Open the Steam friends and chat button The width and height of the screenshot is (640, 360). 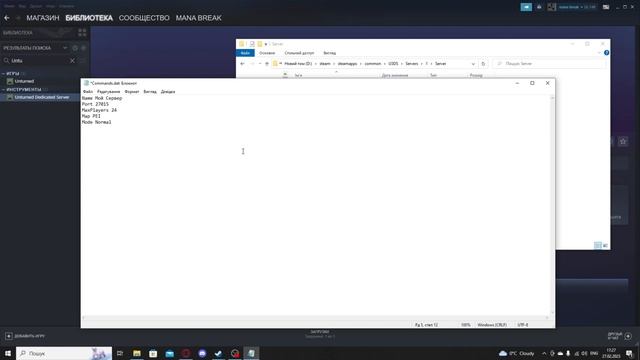(x=620, y=336)
